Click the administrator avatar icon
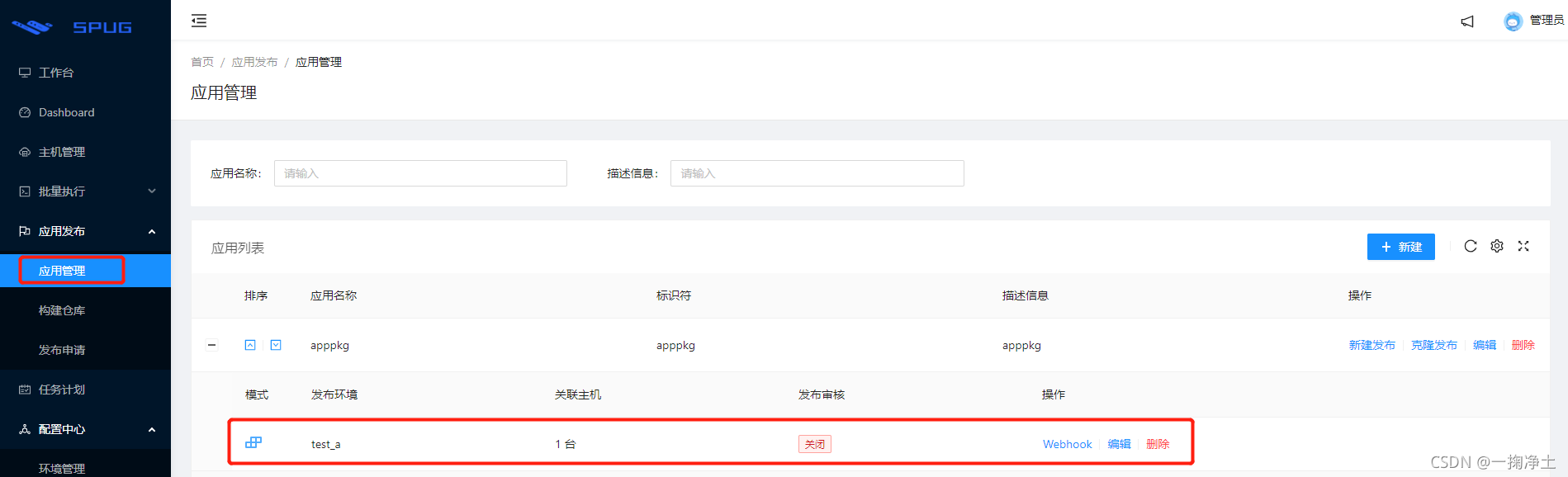Screen dimensions: 1568x477 coord(1513,21)
